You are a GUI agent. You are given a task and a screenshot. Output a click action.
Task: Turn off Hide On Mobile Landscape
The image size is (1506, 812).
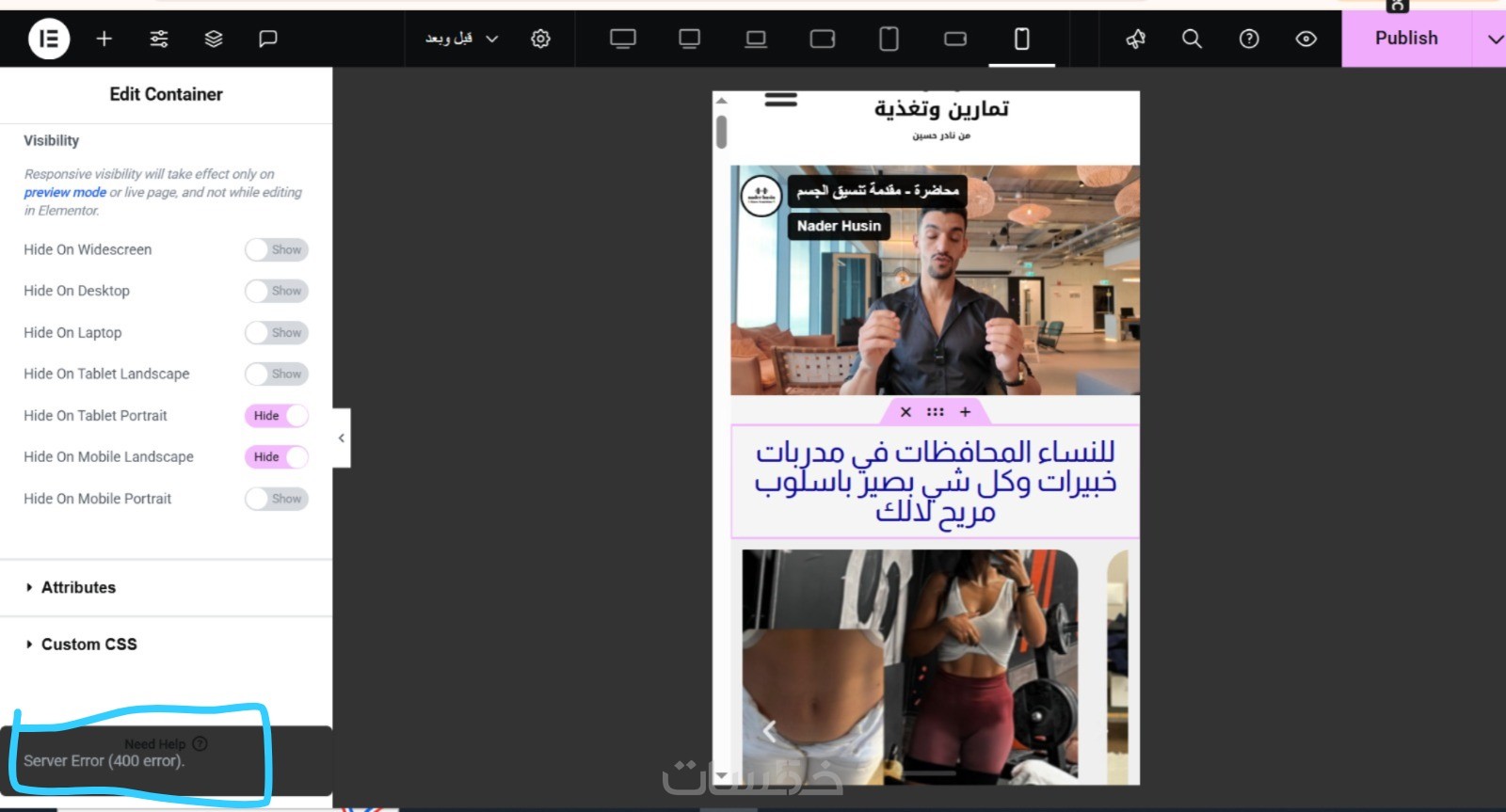click(x=277, y=456)
